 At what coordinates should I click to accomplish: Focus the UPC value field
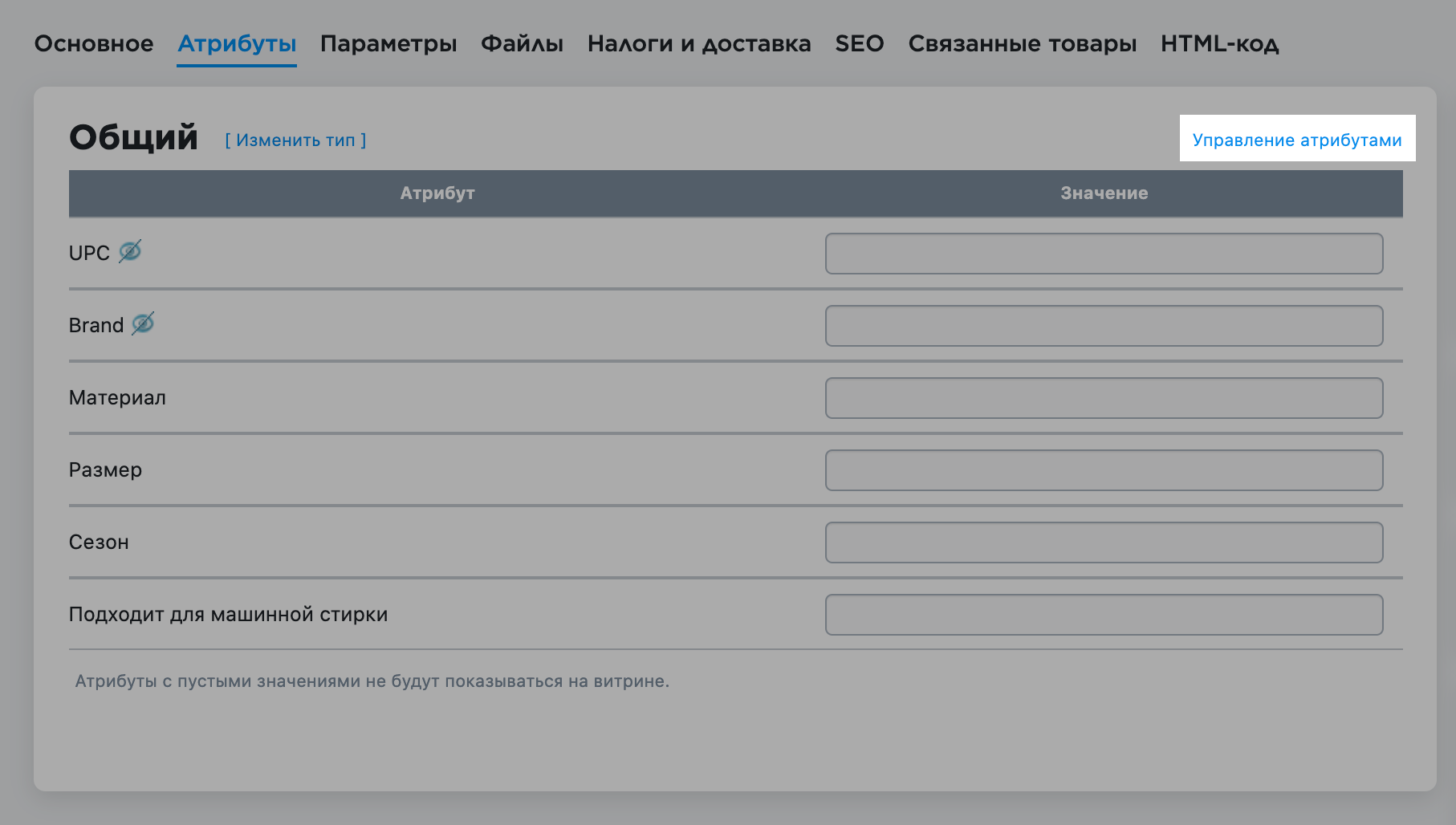1104,254
